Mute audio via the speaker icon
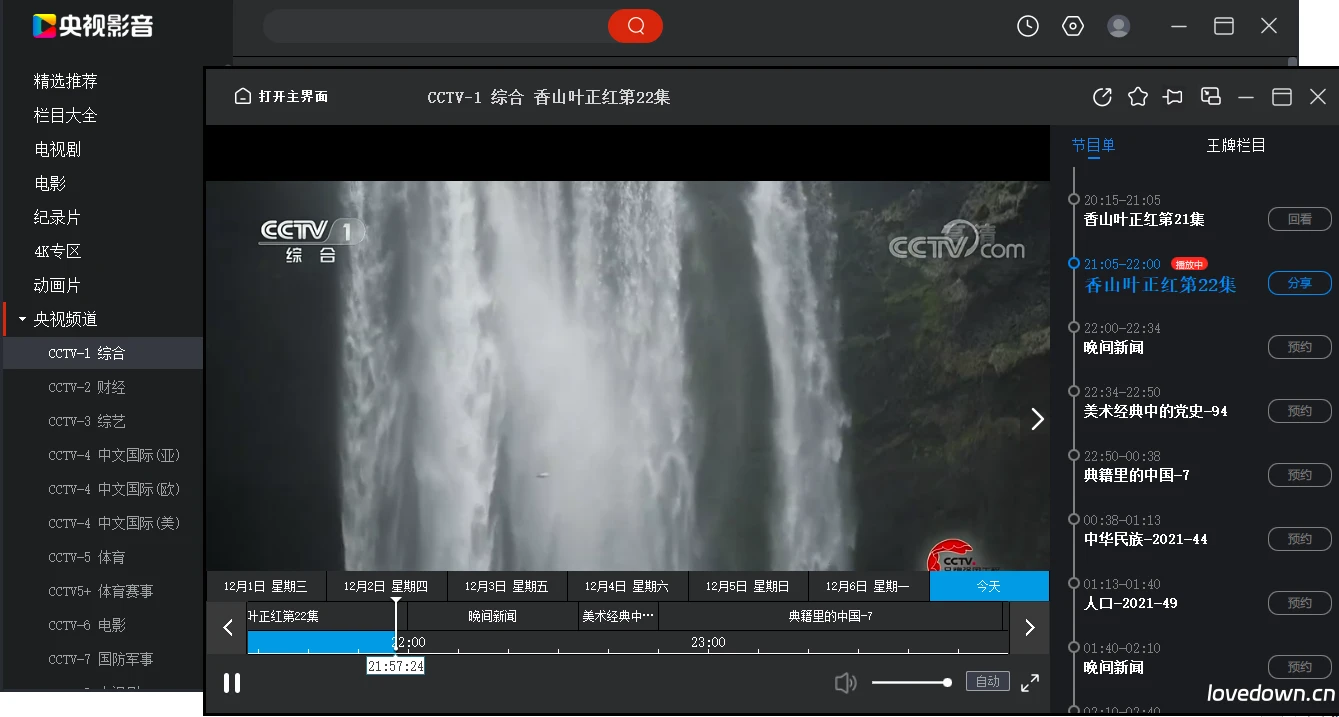 (845, 682)
